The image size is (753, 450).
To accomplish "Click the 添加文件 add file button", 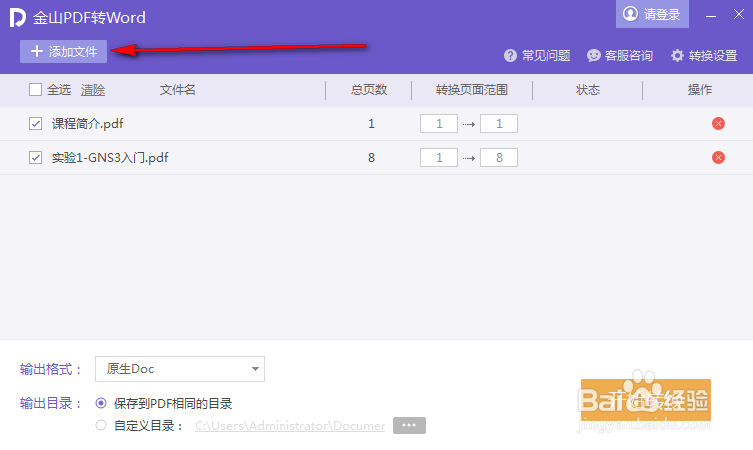I will (63, 51).
